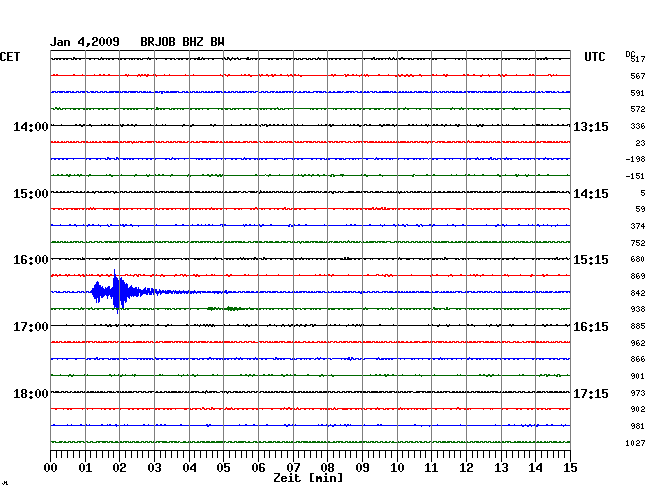Click the '04' minute axis tick label

click(x=189, y=468)
